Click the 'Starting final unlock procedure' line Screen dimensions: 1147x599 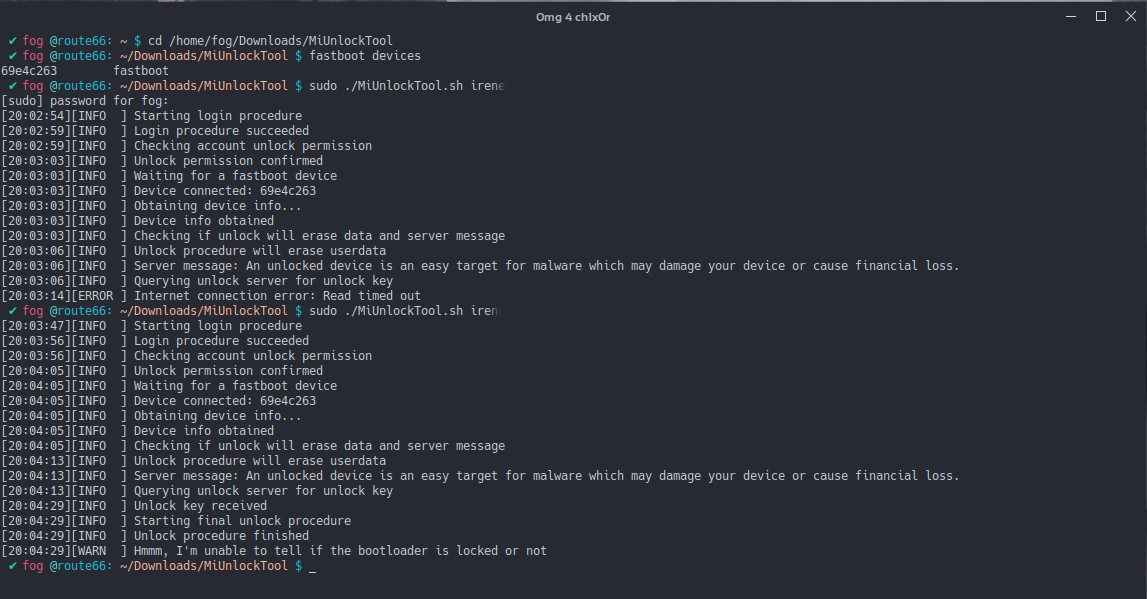(242, 521)
